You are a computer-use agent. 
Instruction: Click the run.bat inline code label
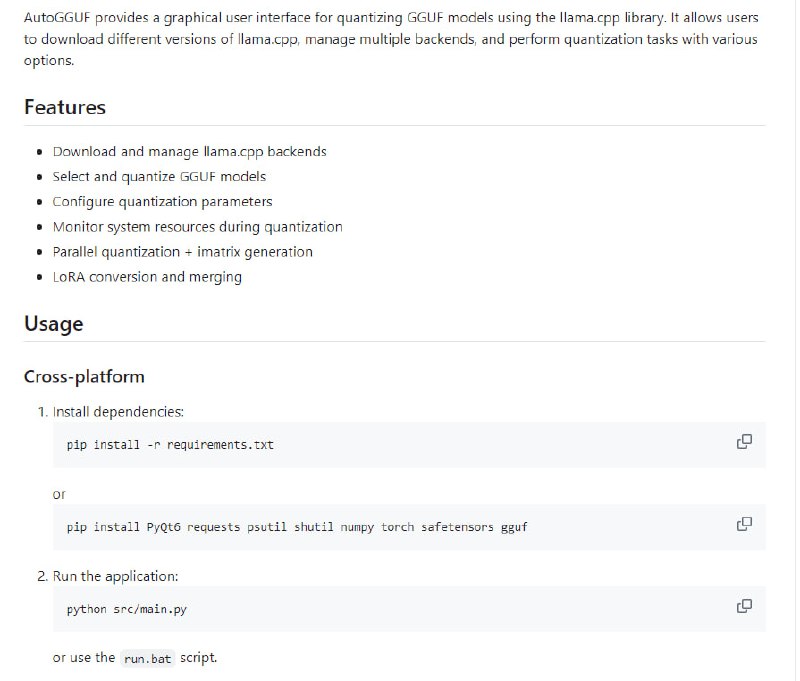[146, 660]
